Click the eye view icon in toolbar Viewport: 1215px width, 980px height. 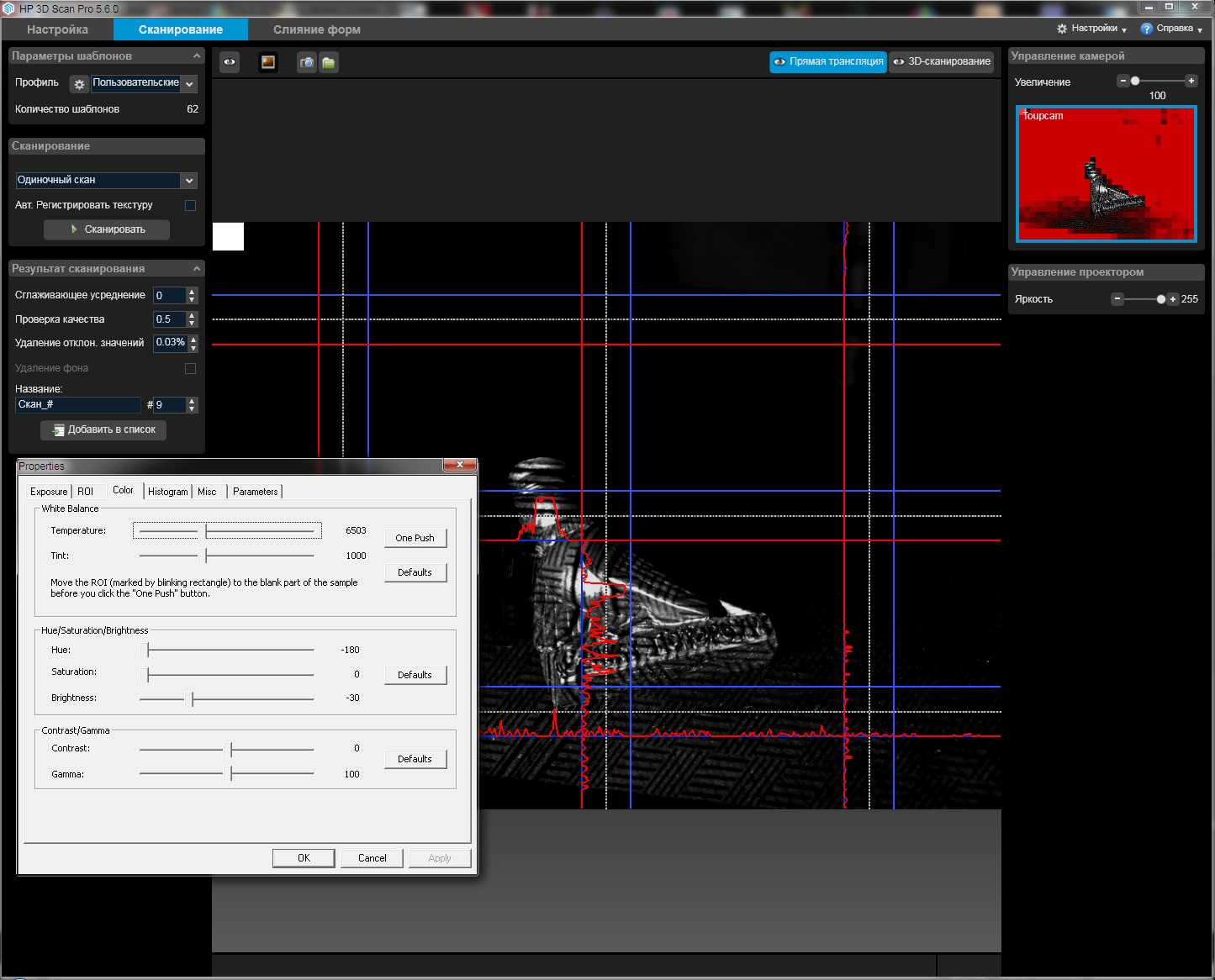[230, 62]
